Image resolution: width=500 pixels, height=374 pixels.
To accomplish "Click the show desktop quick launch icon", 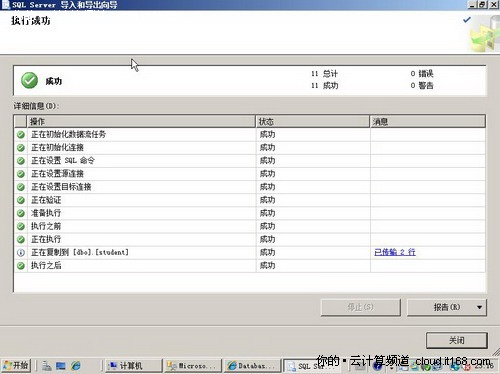I will pyautogui.click(x=61, y=366).
